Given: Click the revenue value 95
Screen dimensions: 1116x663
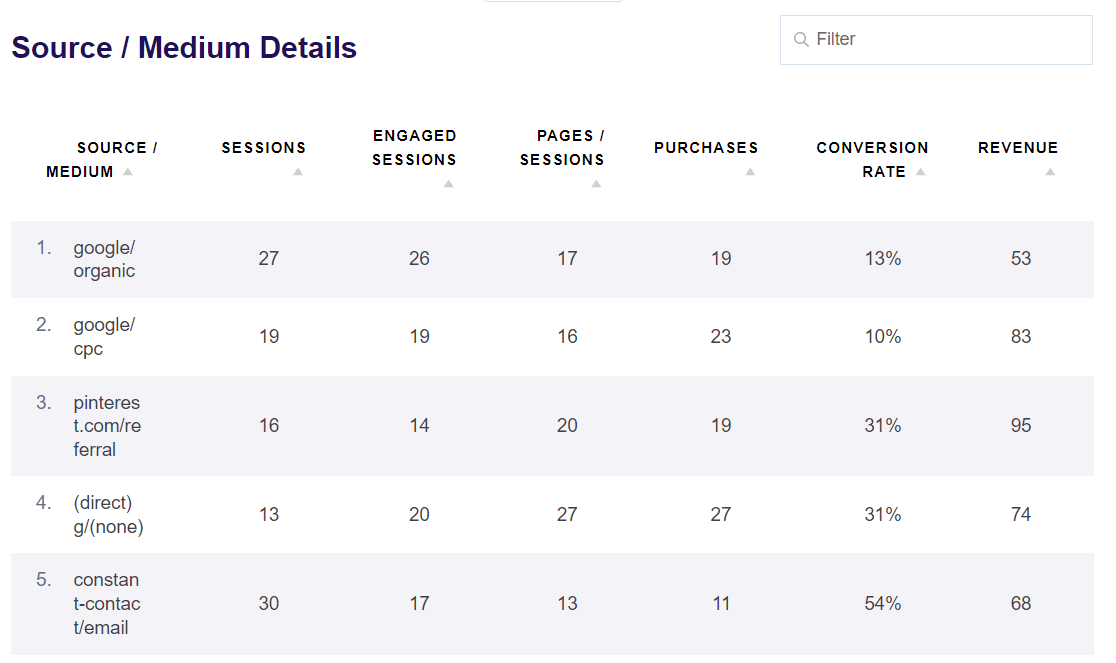Looking at the screenshot, I should [1020, 426].
